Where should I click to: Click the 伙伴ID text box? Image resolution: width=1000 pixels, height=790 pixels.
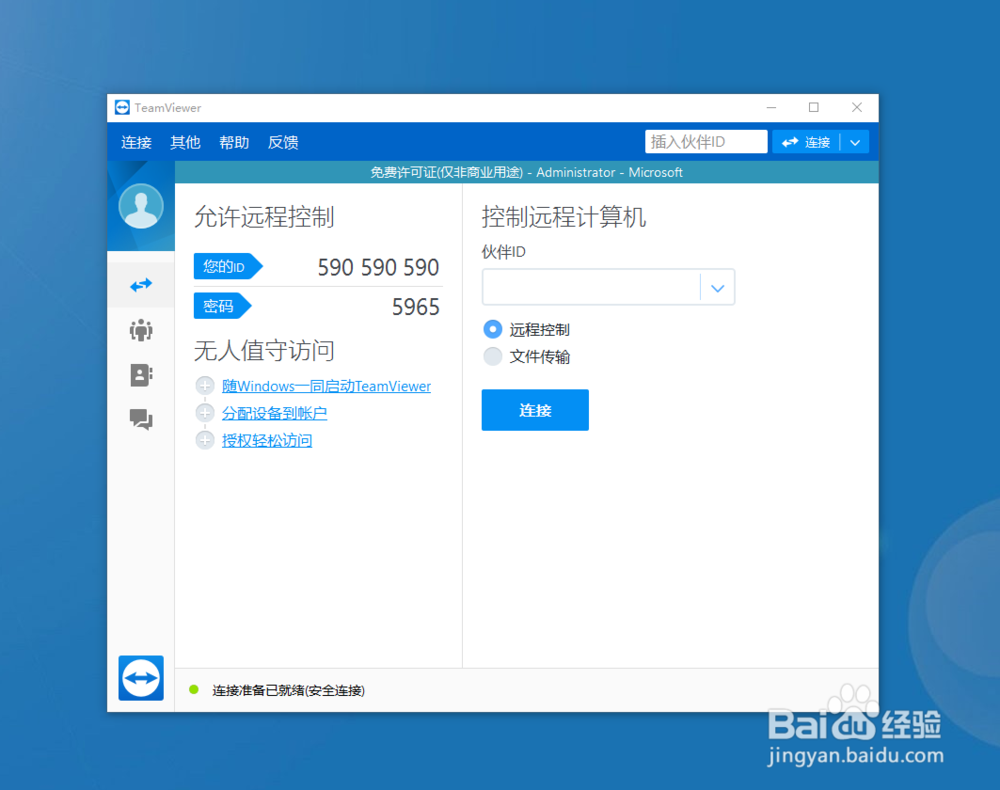pyautogui.click(x=591, y=288)
